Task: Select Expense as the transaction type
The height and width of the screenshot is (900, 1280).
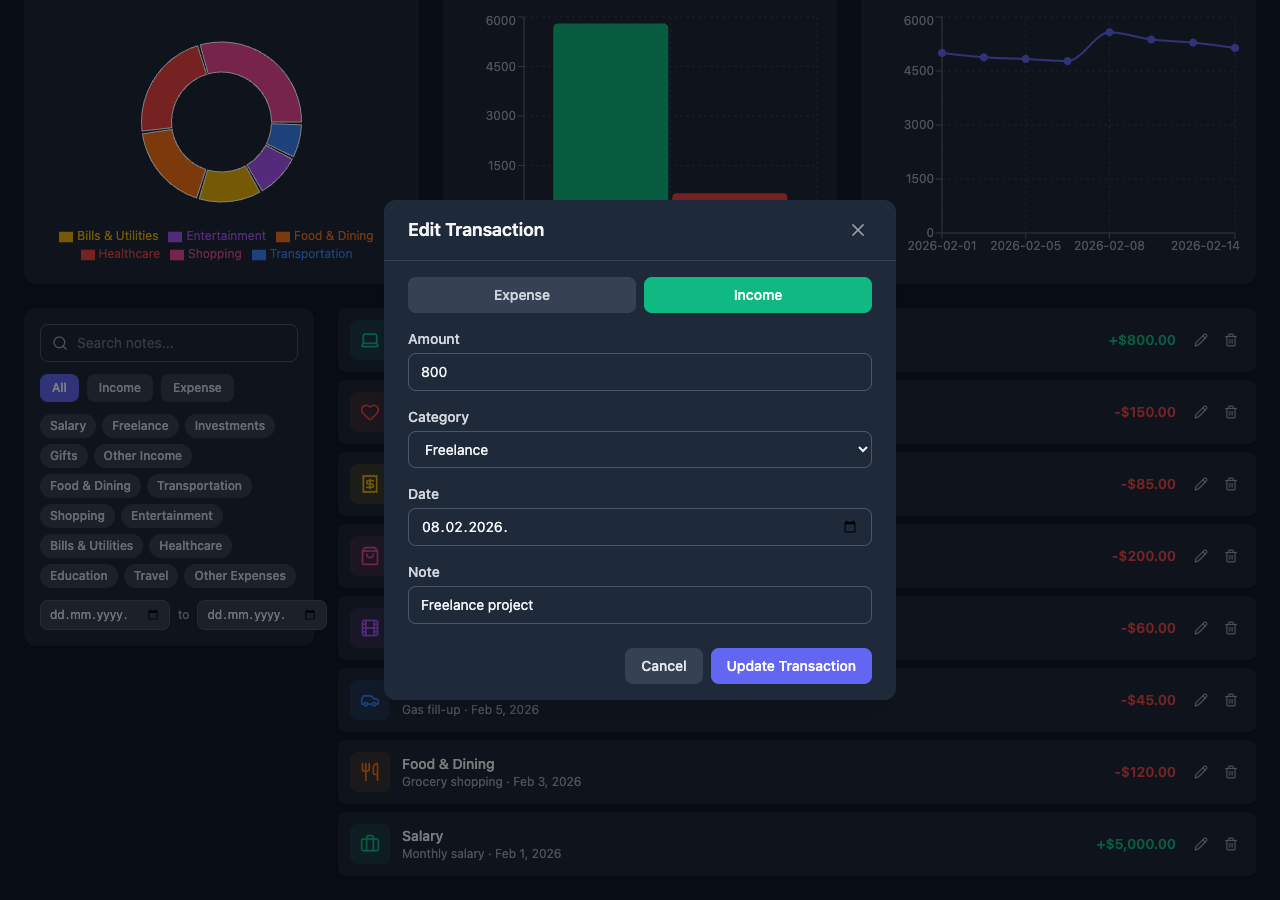Action: pyautogui.click(x=521, y=295)
